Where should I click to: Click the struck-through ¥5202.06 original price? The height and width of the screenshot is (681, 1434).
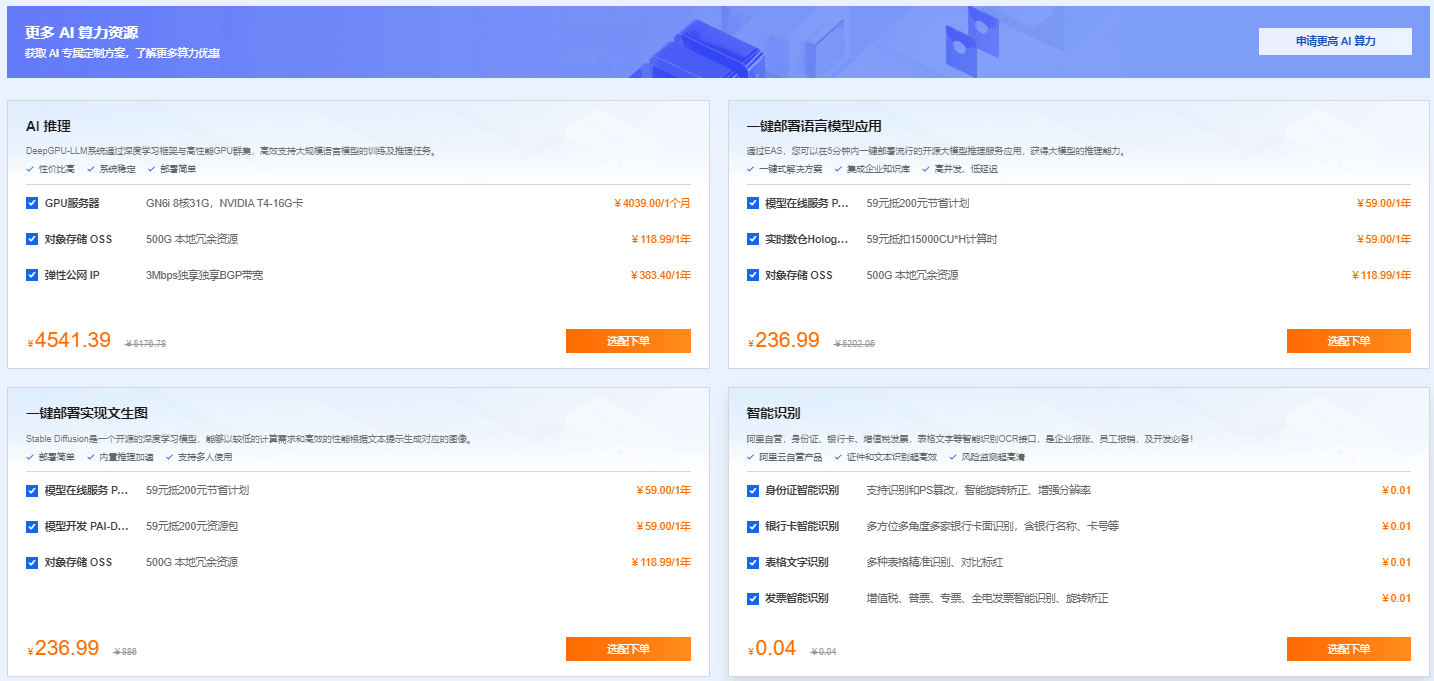pyautogui.click(x=854, y=344)
